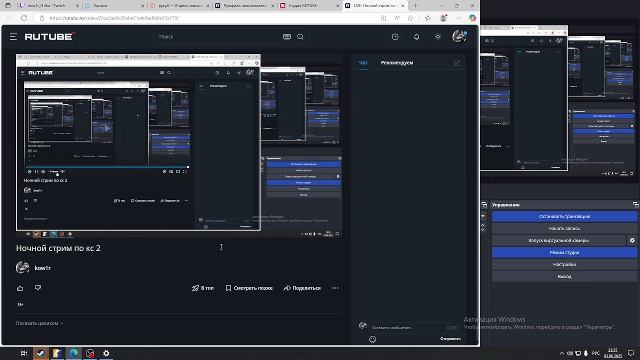640x360 pixels.
Task: Click the Отправить chat send button
Action: [x=450, y=339]
